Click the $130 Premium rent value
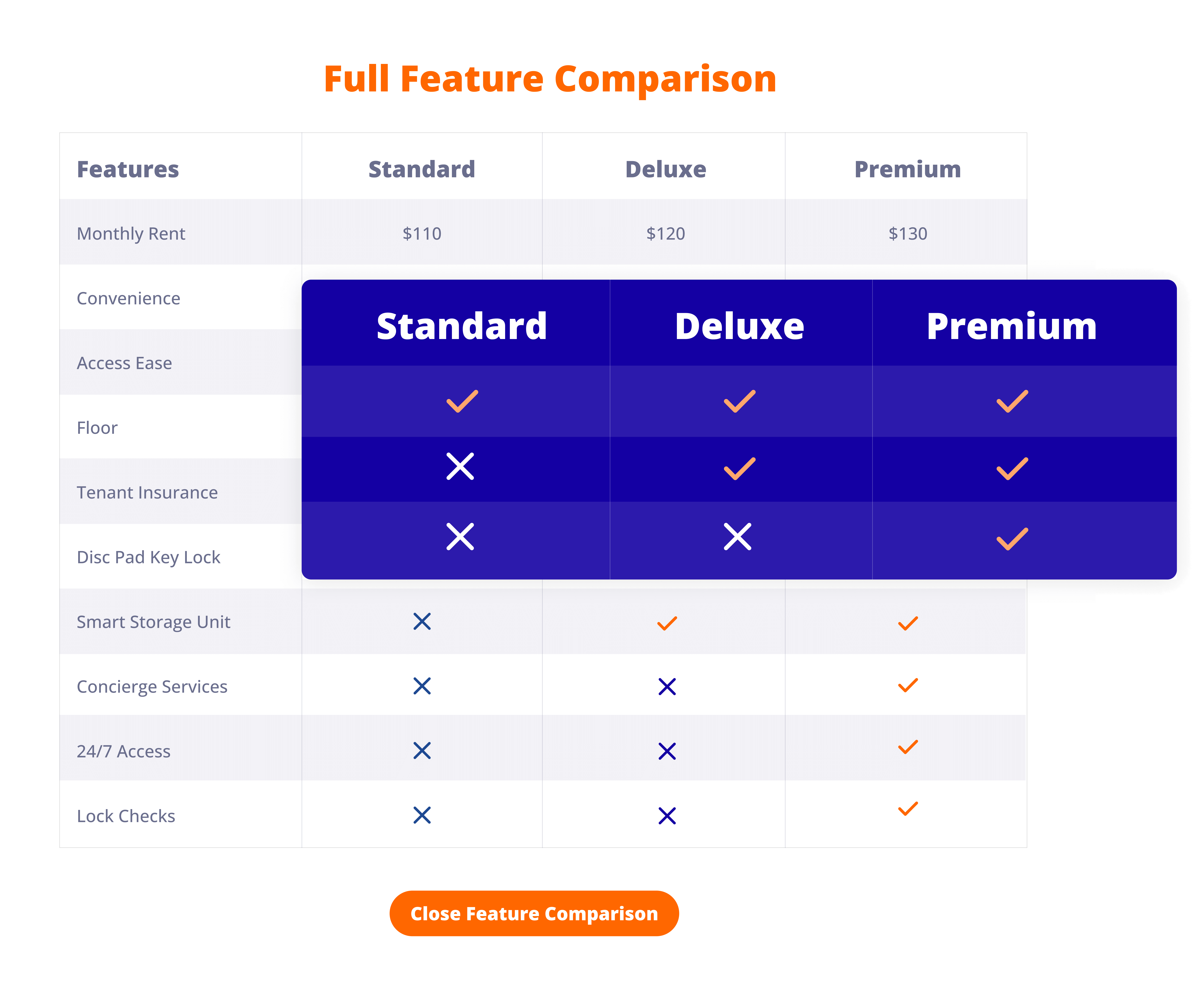 [x=908, y=233]
